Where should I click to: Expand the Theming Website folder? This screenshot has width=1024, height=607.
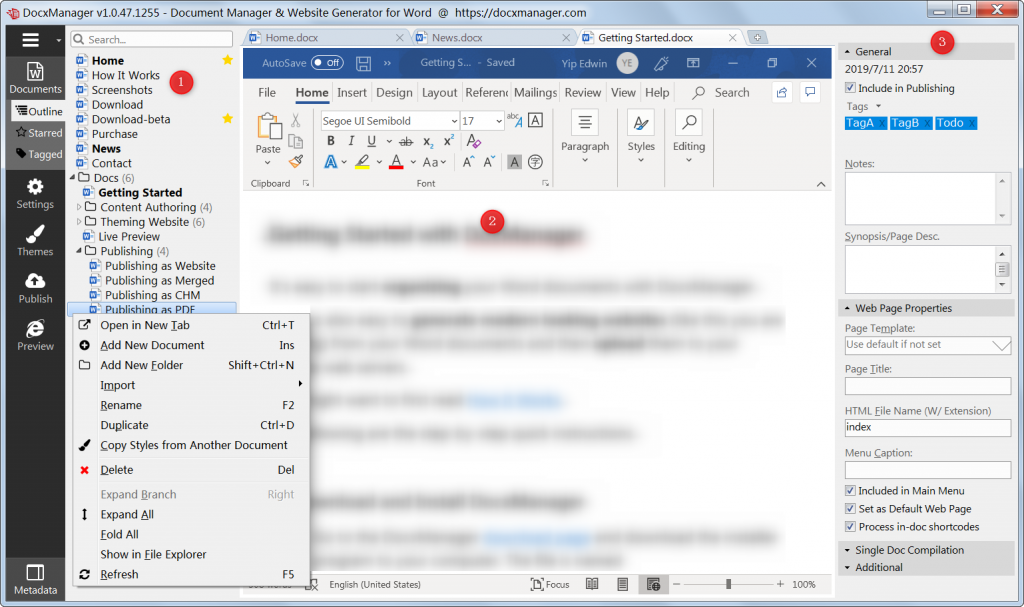point(79,221)
